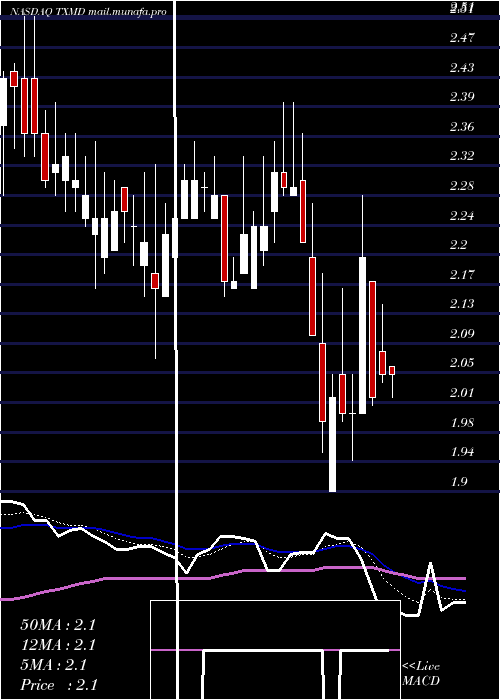Click the 2.01 price axis label
This screenshot has height=700, width=500.
click(x=462, y=393)
